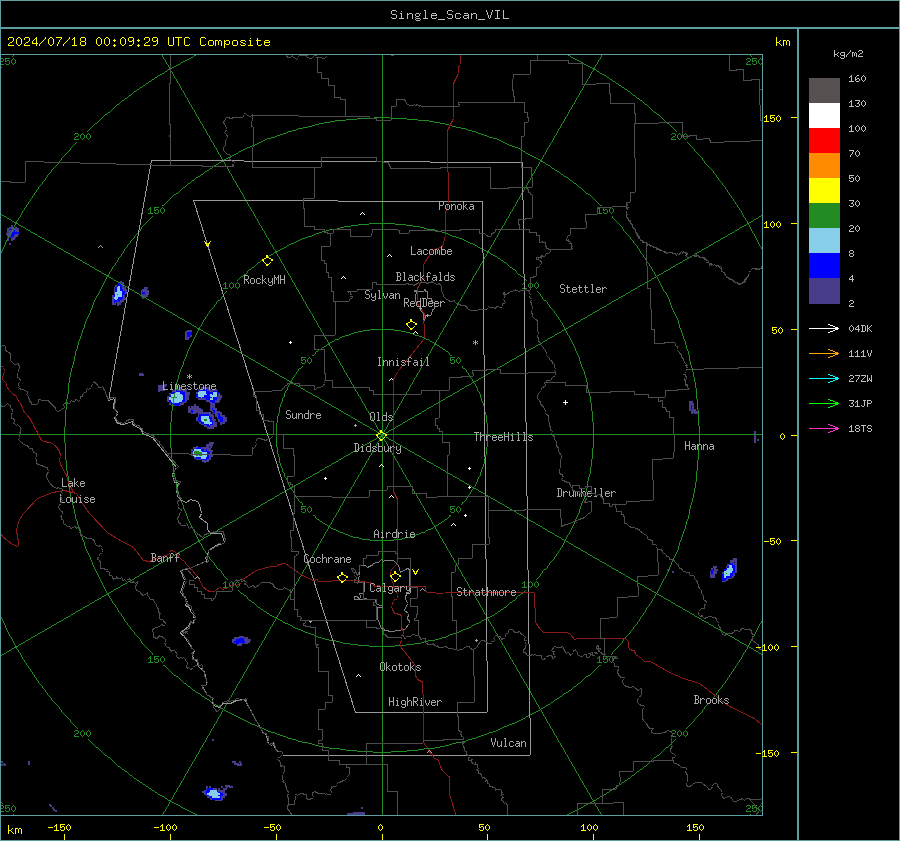Pick the blue 4-8 legend swatch

pyautogui.click(x=824, y=265)
